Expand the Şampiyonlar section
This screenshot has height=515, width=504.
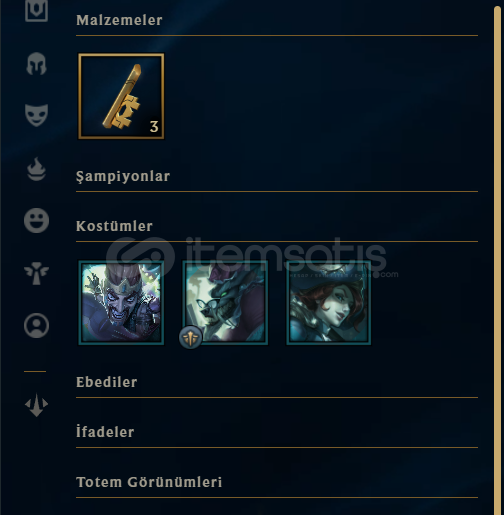pos(123,176)
